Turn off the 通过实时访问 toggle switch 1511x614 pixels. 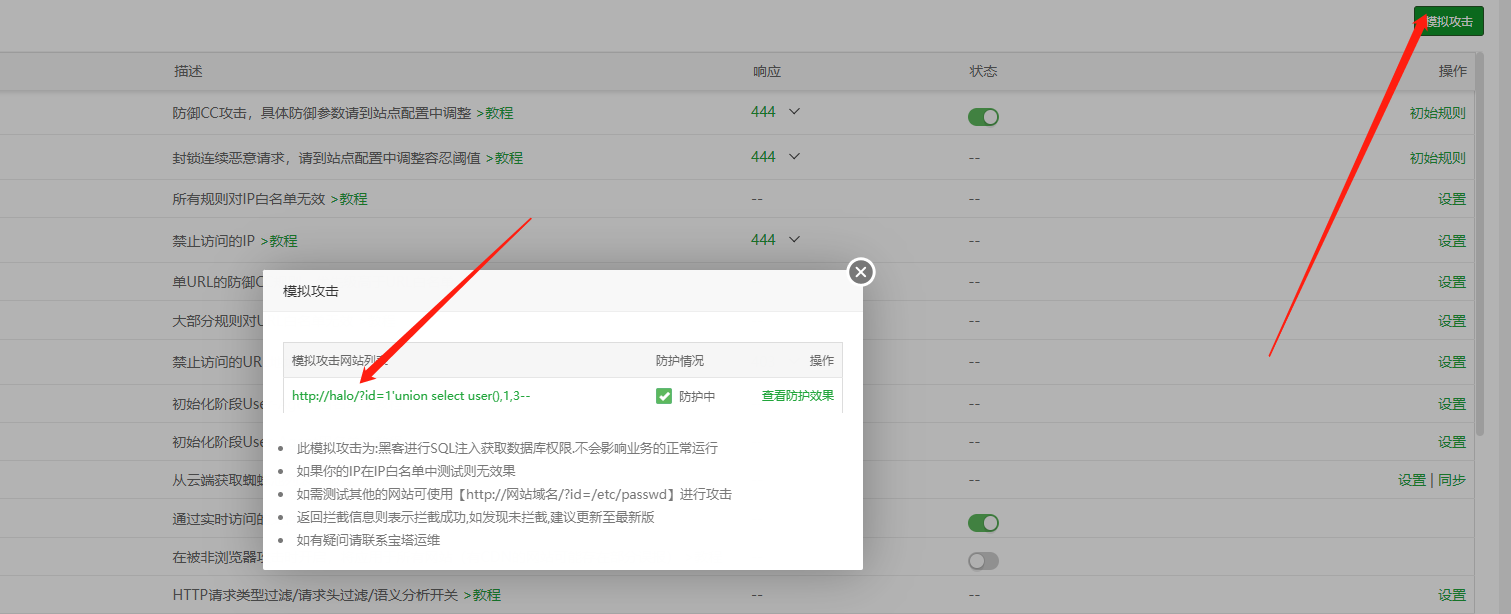(983, 522)
